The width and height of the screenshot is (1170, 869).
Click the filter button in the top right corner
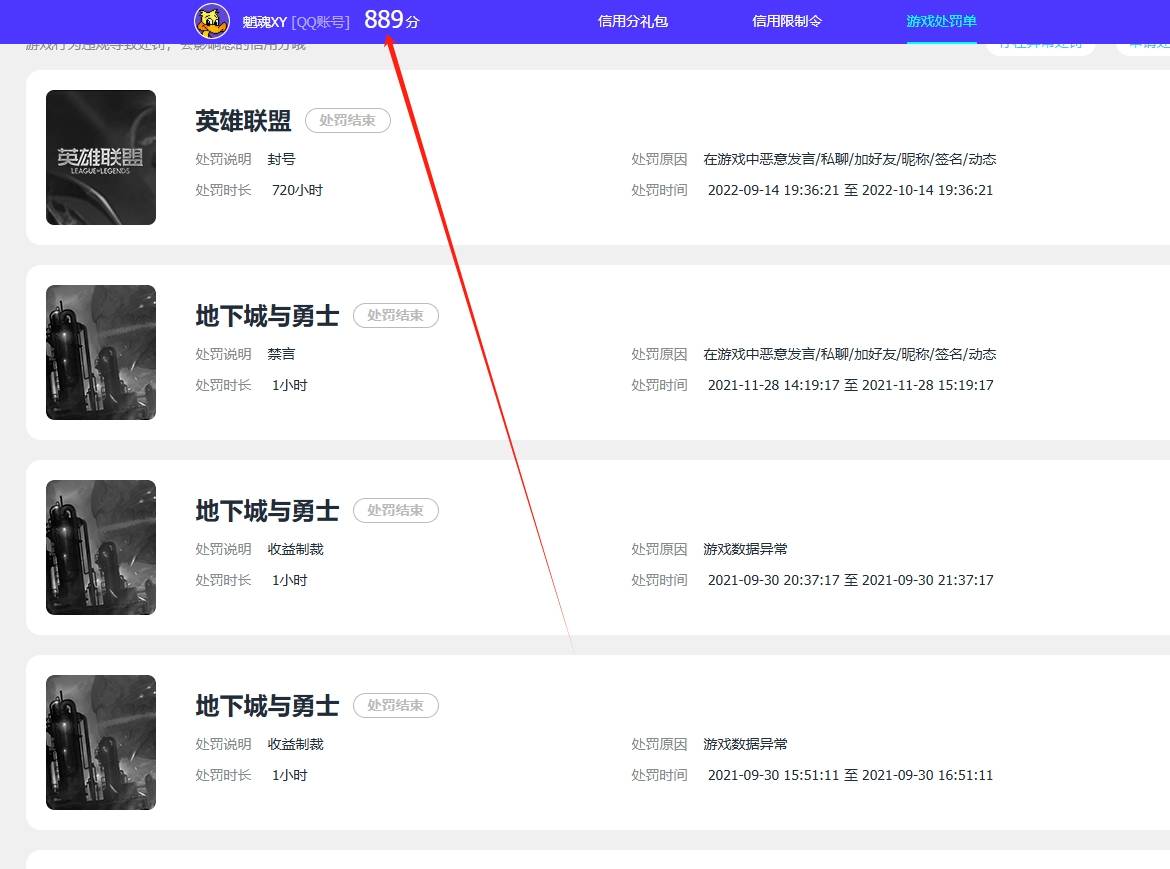tap(1040, 44)
